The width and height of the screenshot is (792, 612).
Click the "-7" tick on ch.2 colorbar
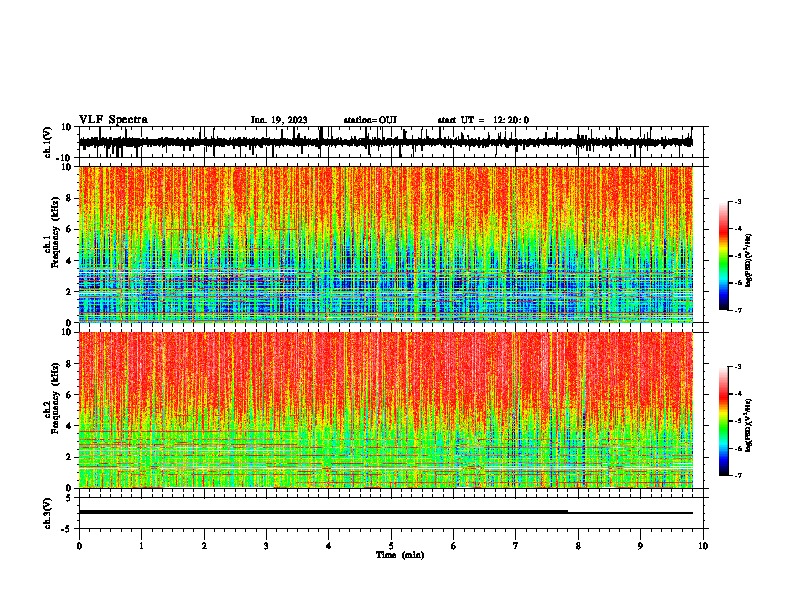737,475
